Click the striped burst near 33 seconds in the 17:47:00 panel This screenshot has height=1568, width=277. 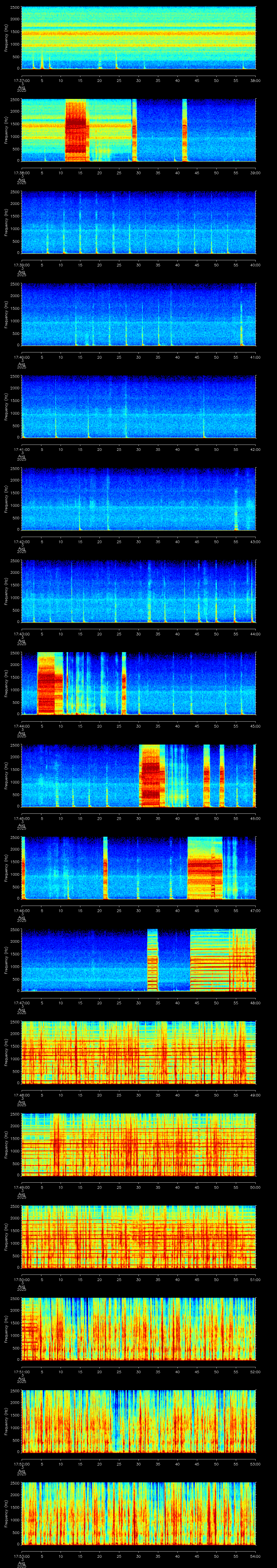coord(153,960)
